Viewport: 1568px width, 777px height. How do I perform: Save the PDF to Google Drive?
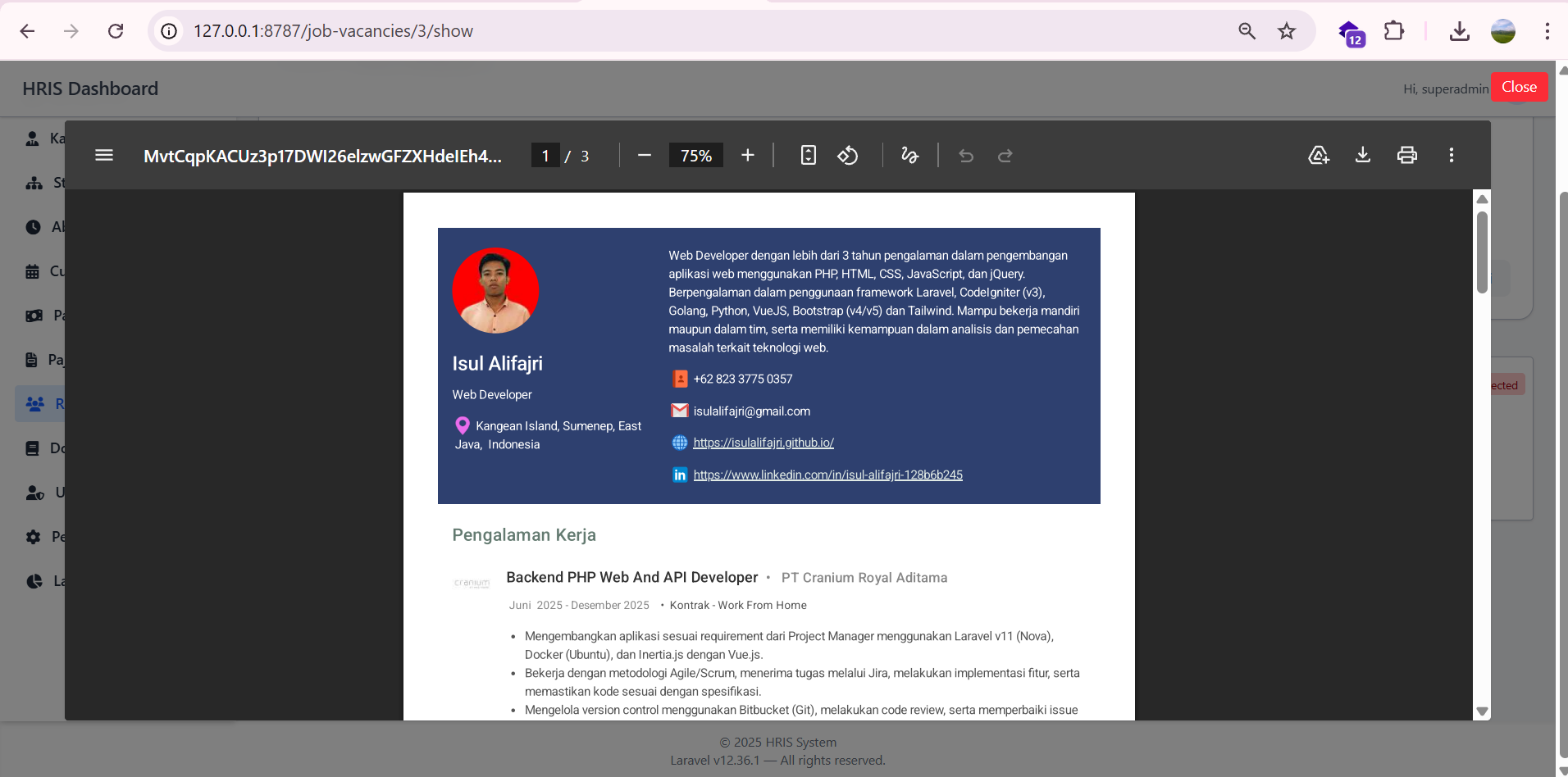[x=1318, y=156]
